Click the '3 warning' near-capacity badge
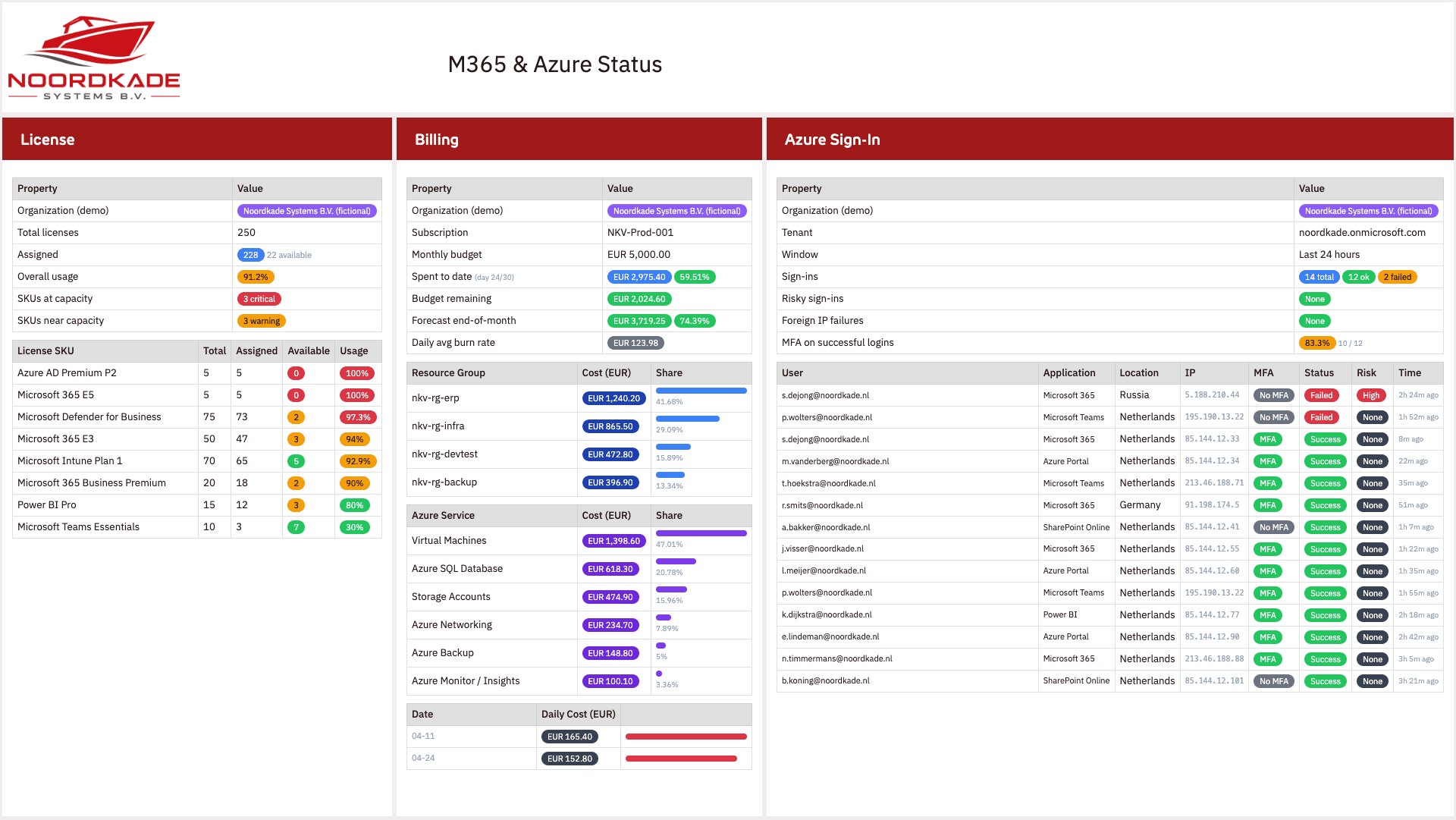1456x820 pixels. click(x=261, y=321)
